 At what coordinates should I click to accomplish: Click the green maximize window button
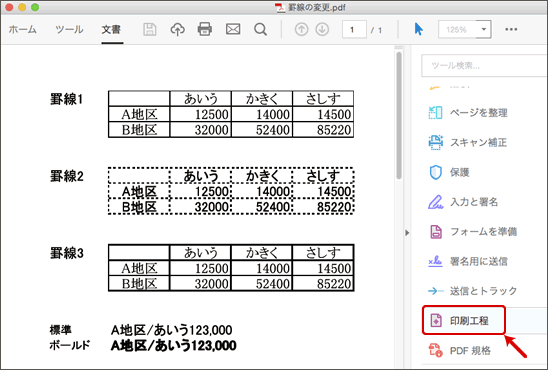(35, 7)
